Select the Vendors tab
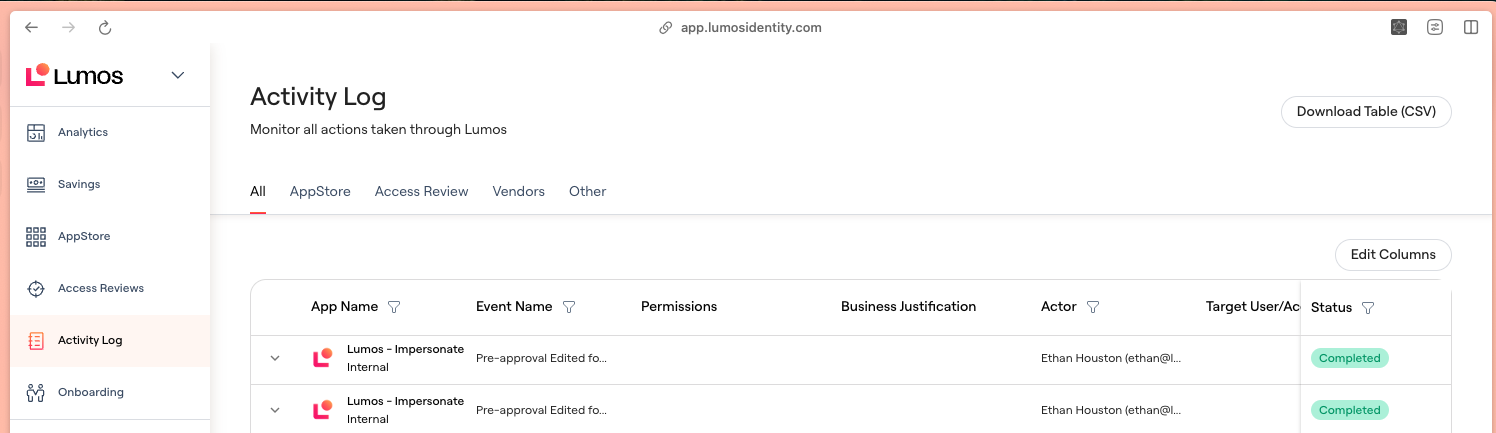Viewport: 1496px width, 433px height. pos(518,191)
